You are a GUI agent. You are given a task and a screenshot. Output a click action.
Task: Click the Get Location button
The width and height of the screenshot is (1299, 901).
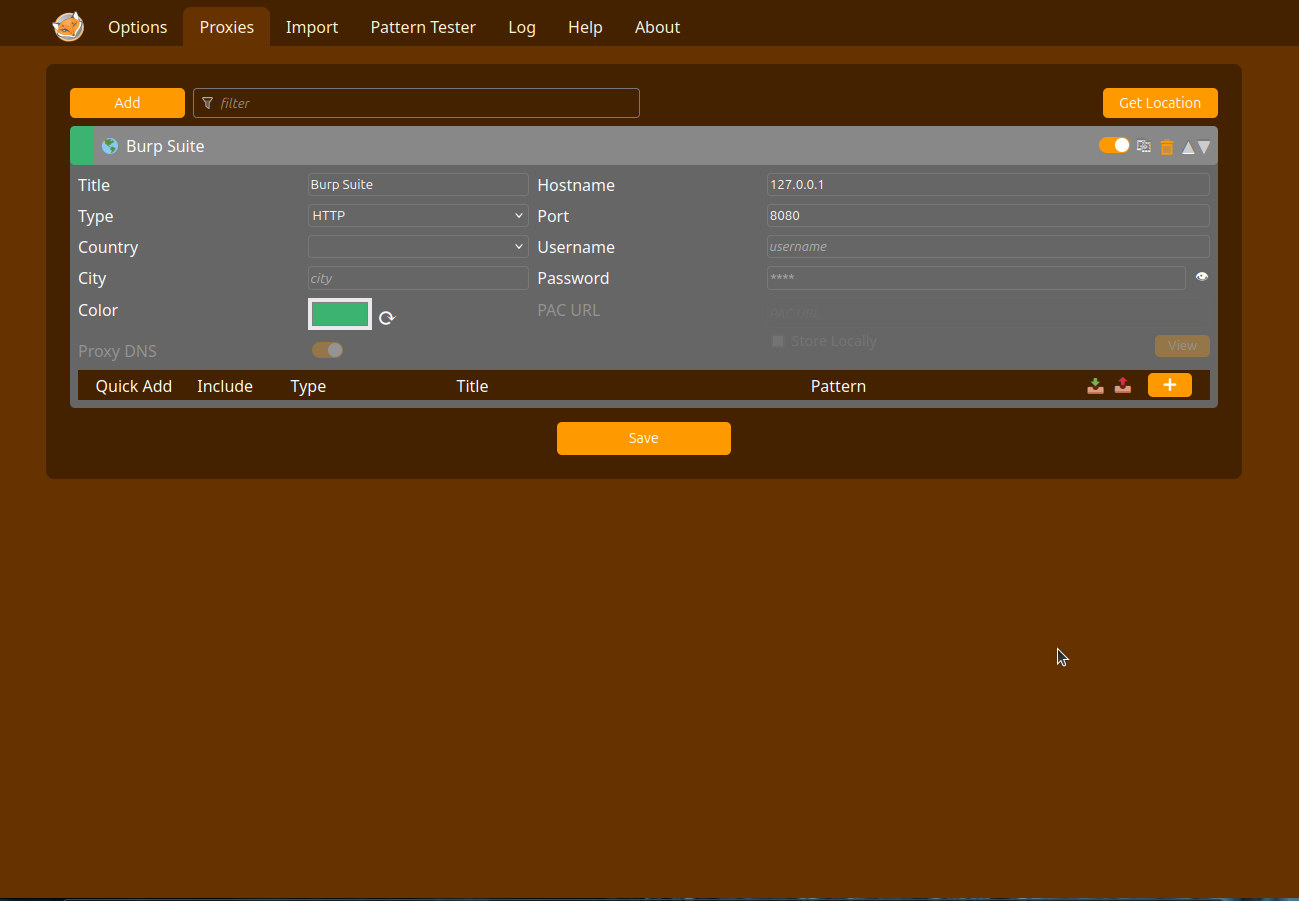click(1160, 103)
